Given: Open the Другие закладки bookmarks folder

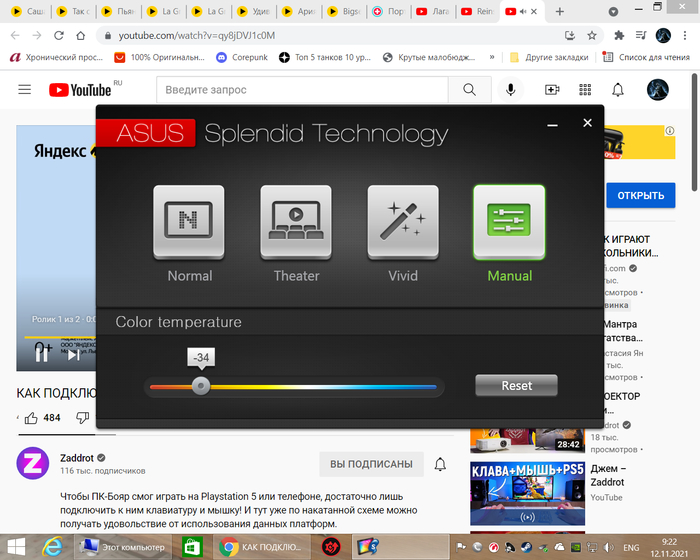Looking at the screenshot, I should tap(549, 57).
